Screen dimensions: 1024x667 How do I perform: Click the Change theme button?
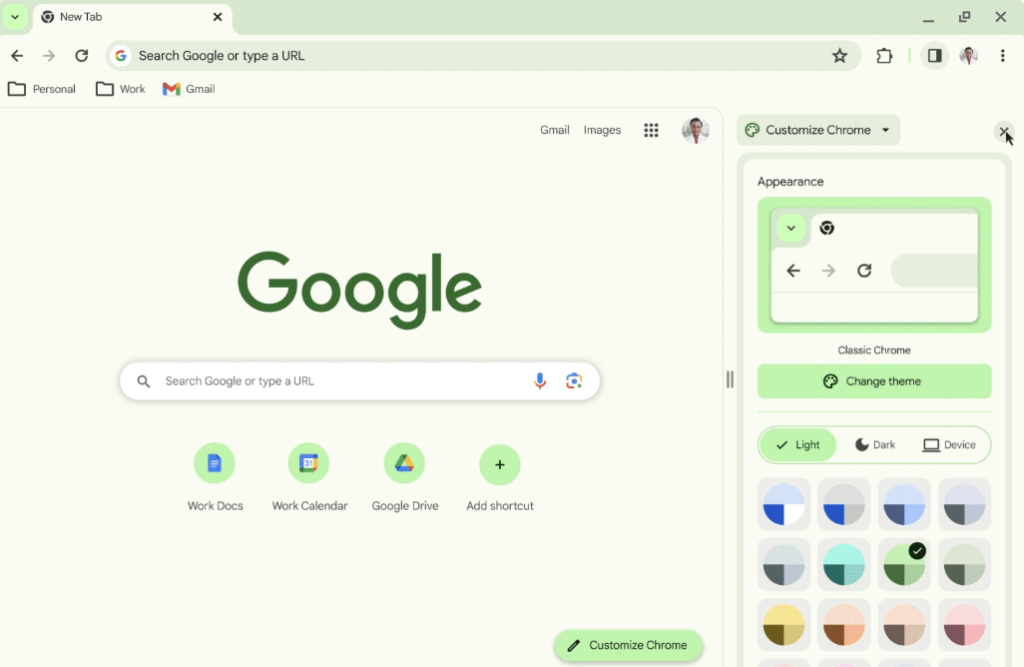pos(874,382)
